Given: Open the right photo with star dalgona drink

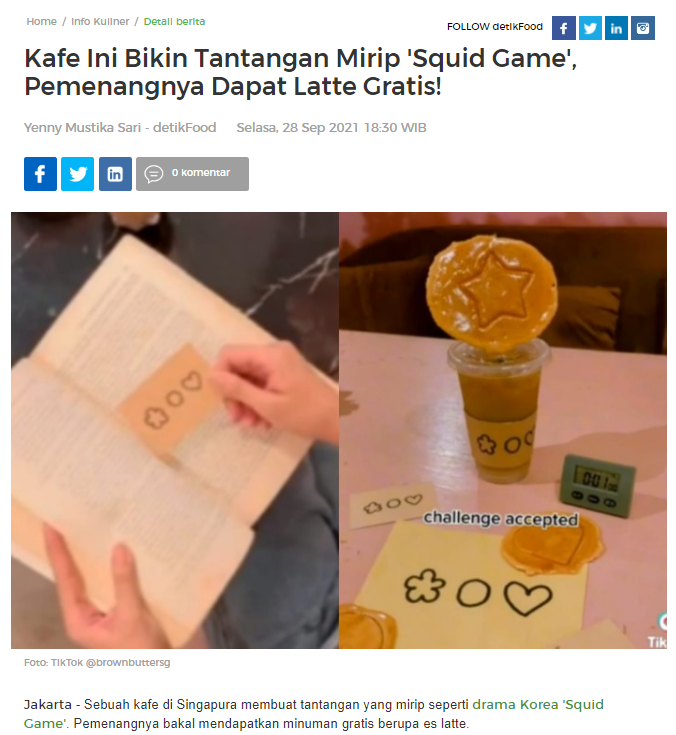Looking at the screenshot, I should [x=503, y=430].
